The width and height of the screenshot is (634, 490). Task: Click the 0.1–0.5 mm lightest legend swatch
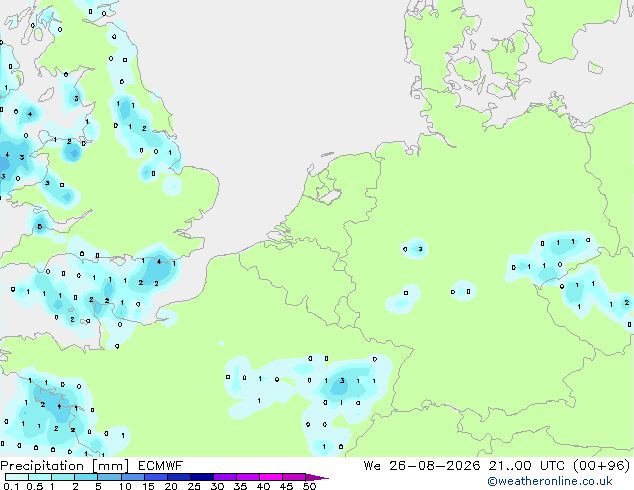(x=17, y=477)
